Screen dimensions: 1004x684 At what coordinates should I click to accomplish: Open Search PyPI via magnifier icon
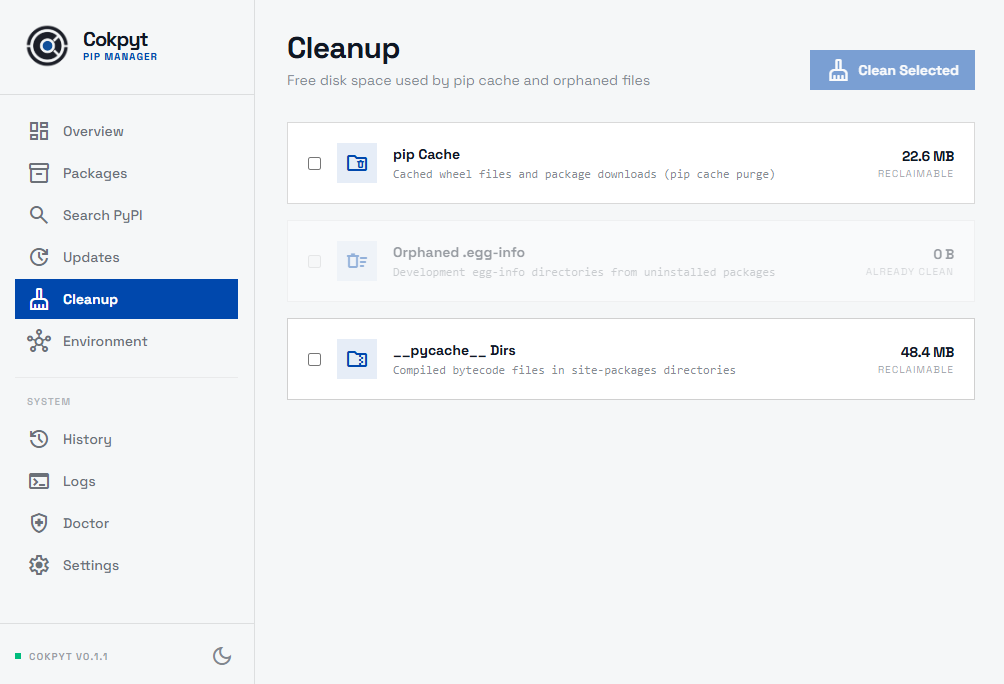coord(39,215)
